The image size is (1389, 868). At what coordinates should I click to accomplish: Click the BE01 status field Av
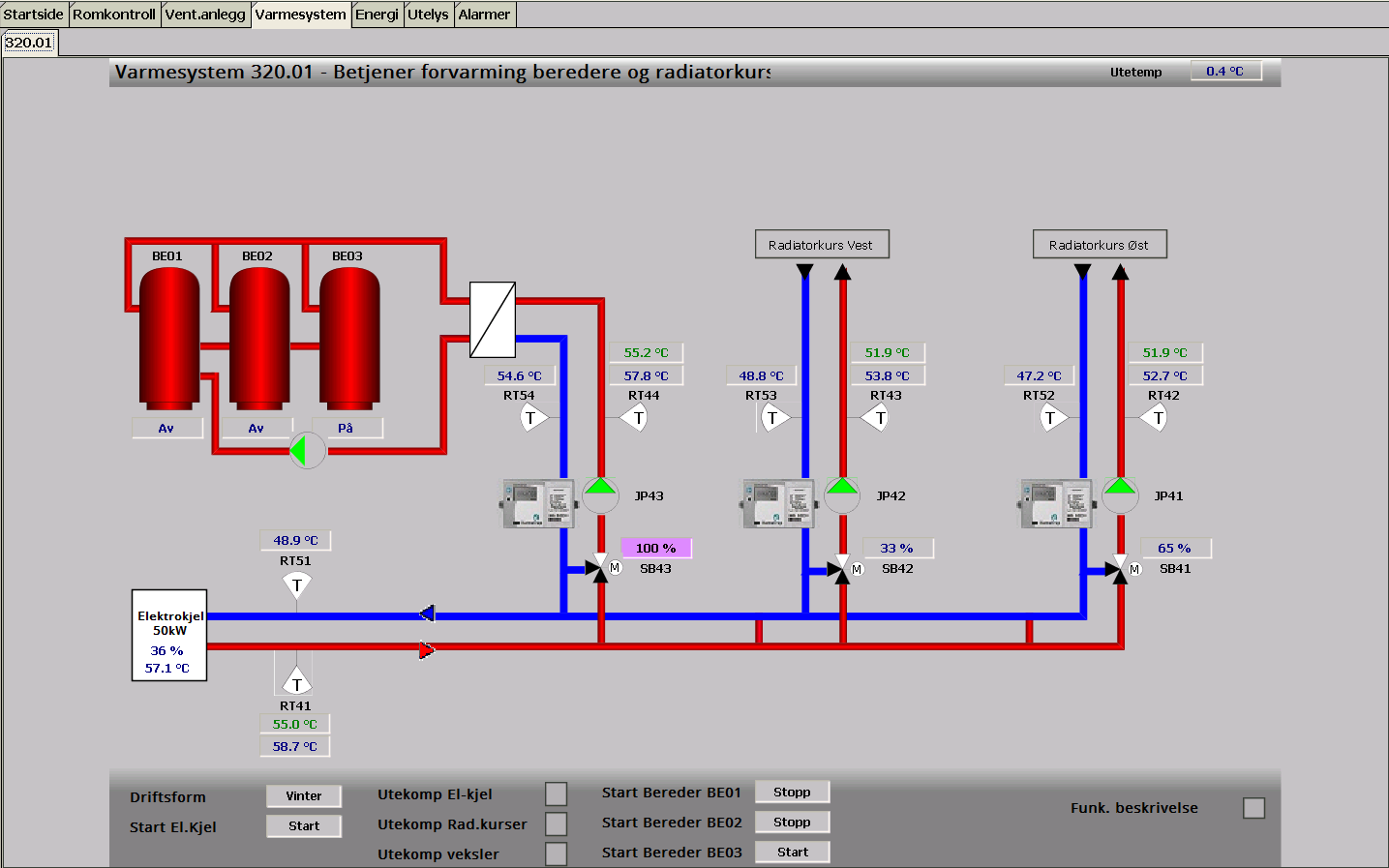click(167, 428)
